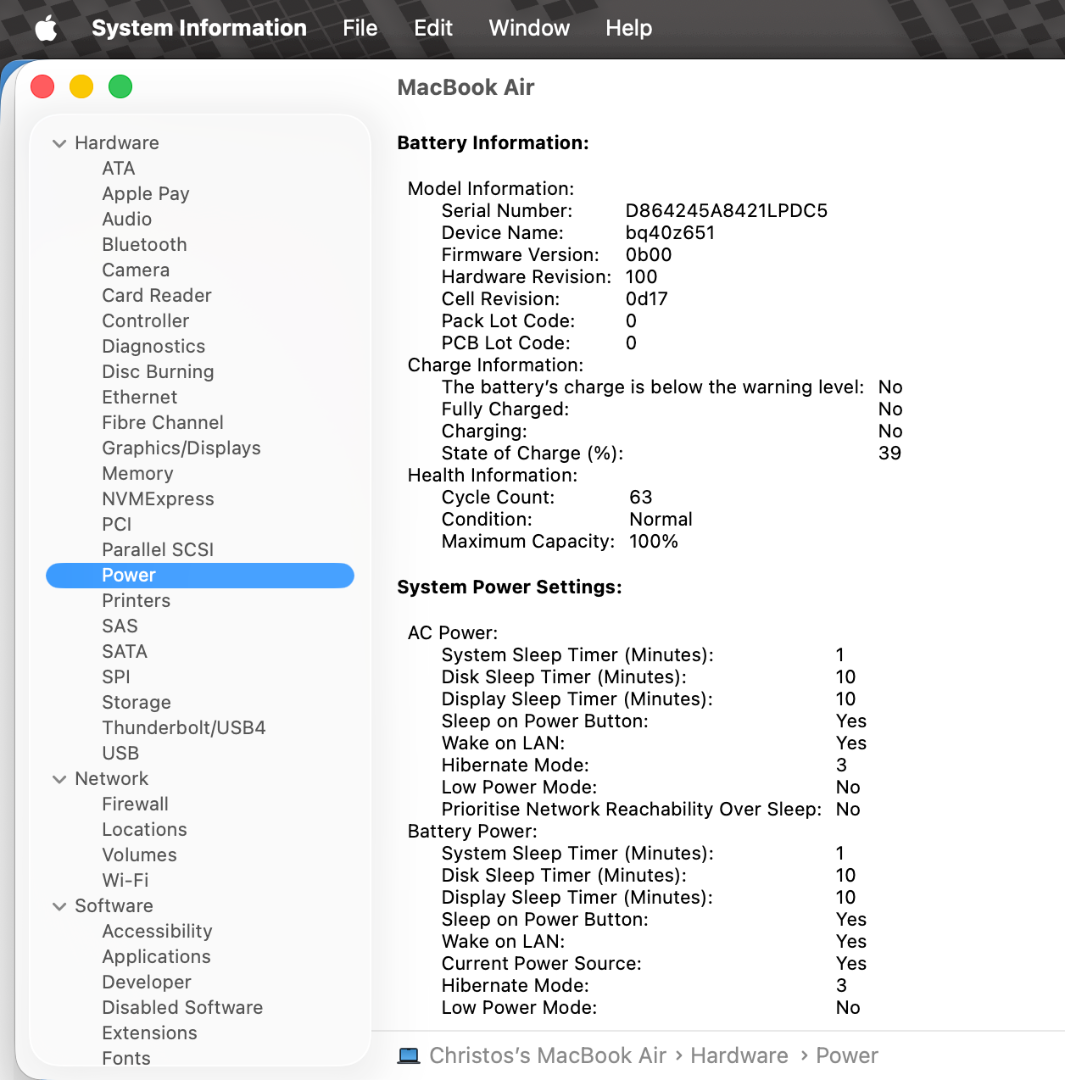The image size is (1065, 1080).
Task: Zoom the window with green button
Action: [x=121, y=87]
